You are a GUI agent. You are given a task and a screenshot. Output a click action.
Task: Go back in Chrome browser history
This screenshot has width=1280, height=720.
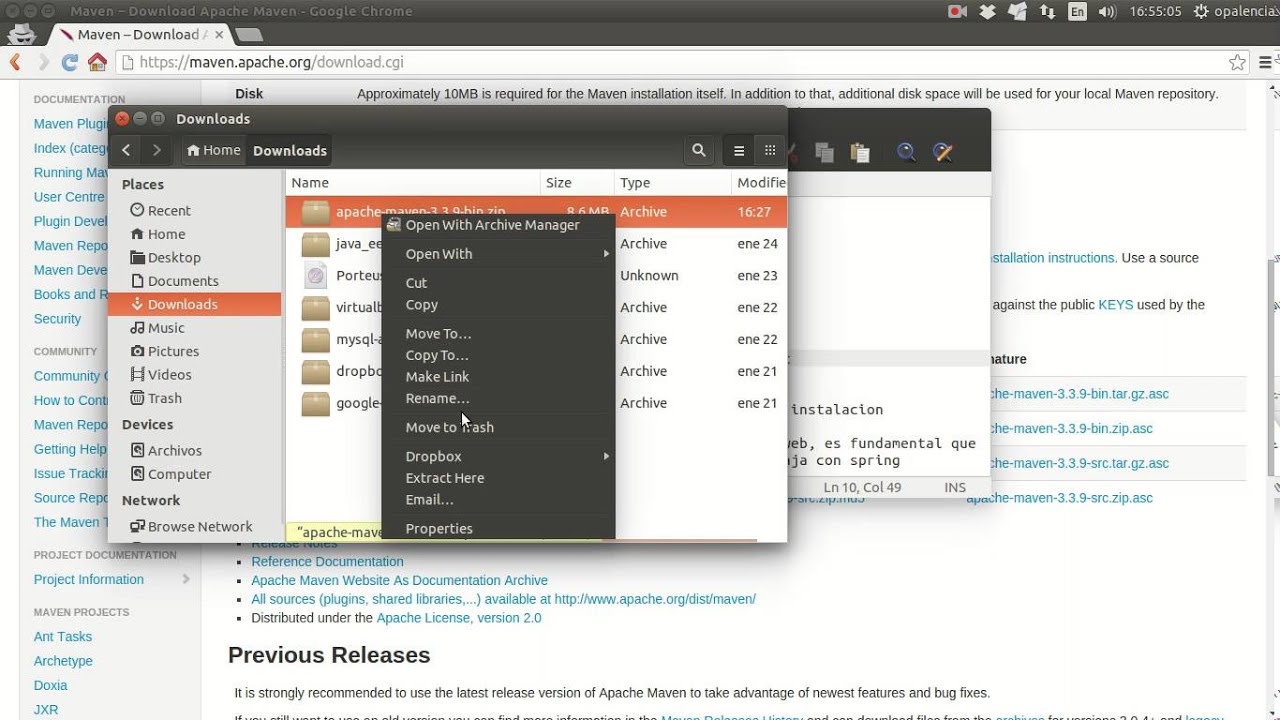[15, 62]
